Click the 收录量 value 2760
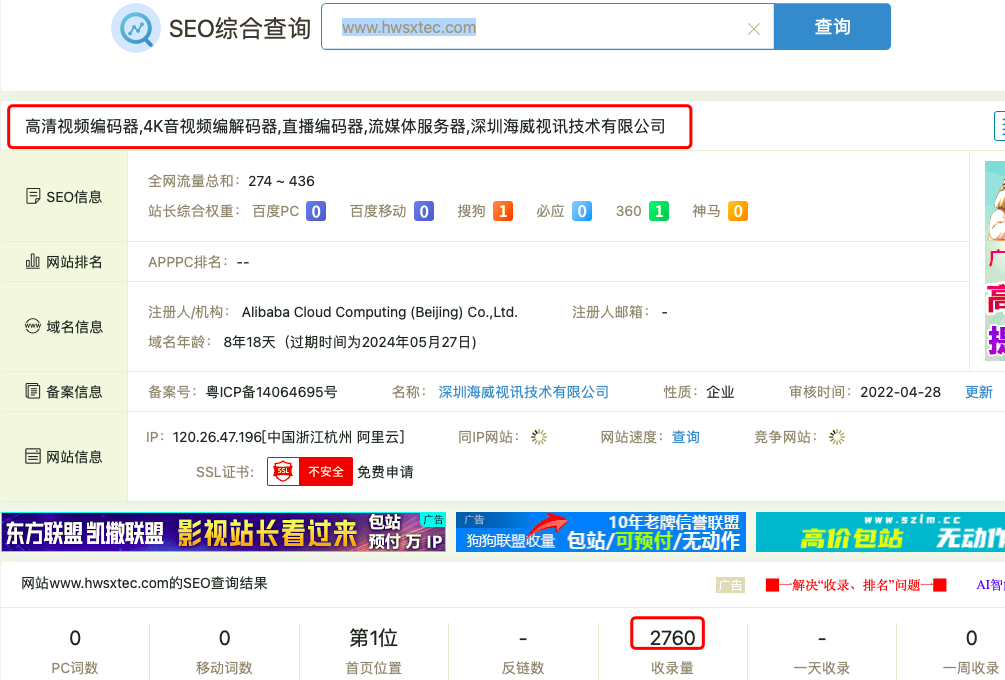This screenshot has width=1005, height=680. point(672,638)
